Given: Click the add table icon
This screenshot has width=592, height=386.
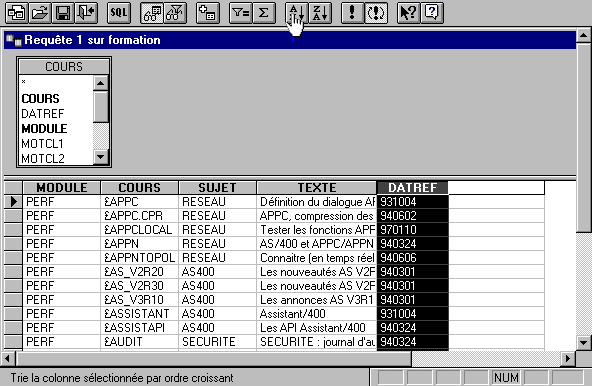Looking at the screenshot, I should 208,13.
